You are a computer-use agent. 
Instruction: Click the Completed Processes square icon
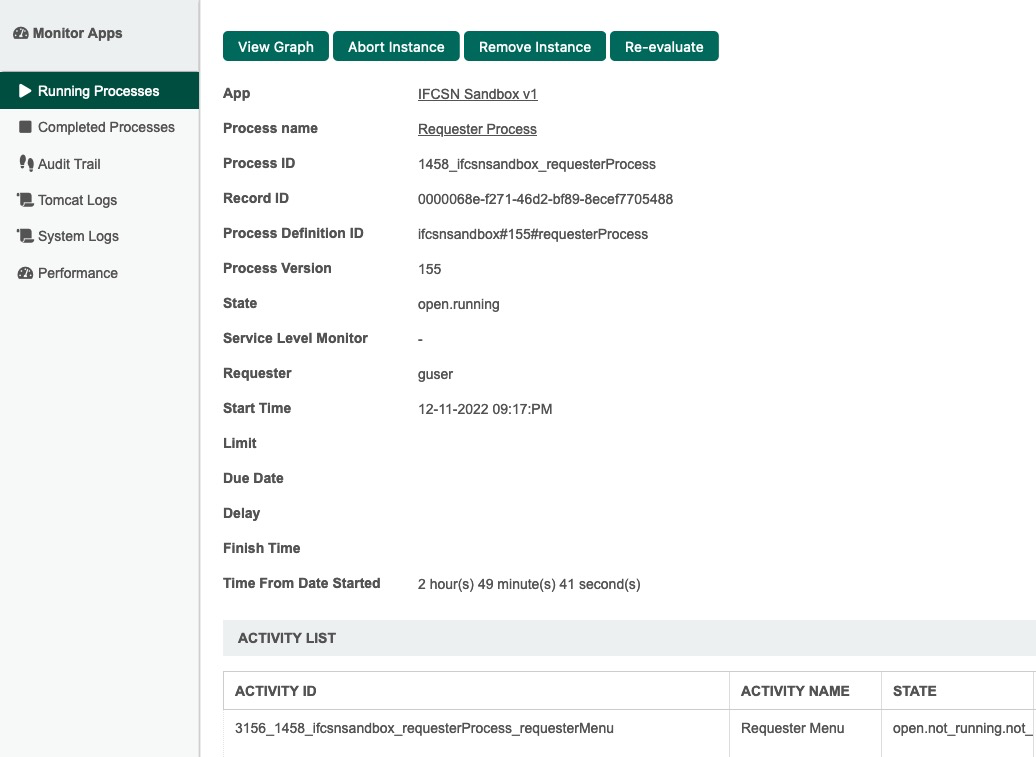coord(25,127)
